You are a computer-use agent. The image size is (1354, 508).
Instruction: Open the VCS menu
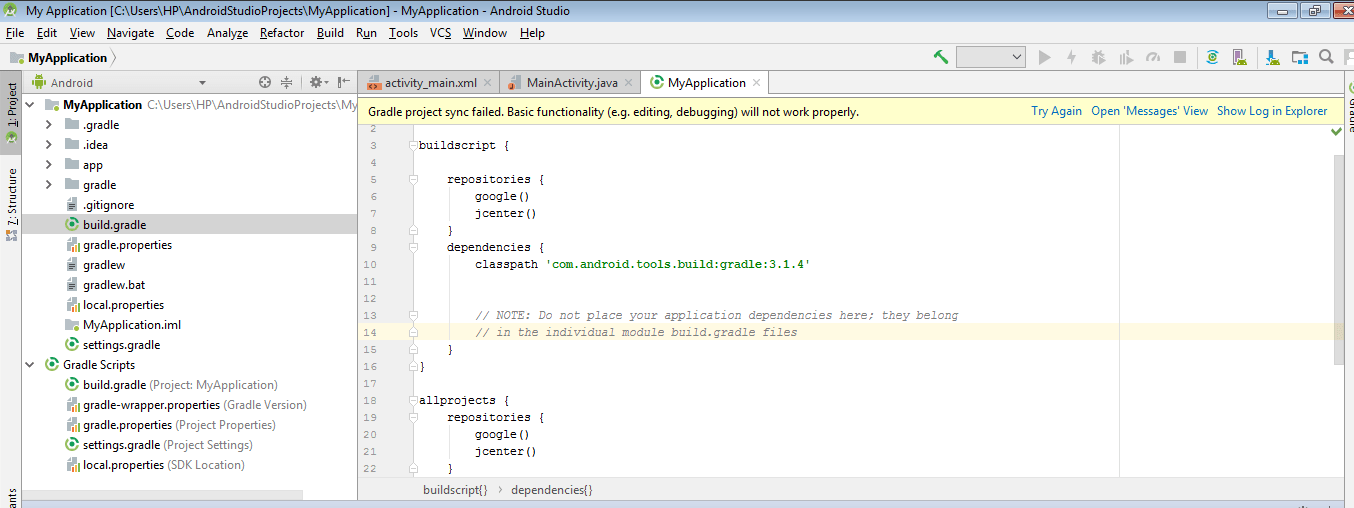click(x=441, y=33)
